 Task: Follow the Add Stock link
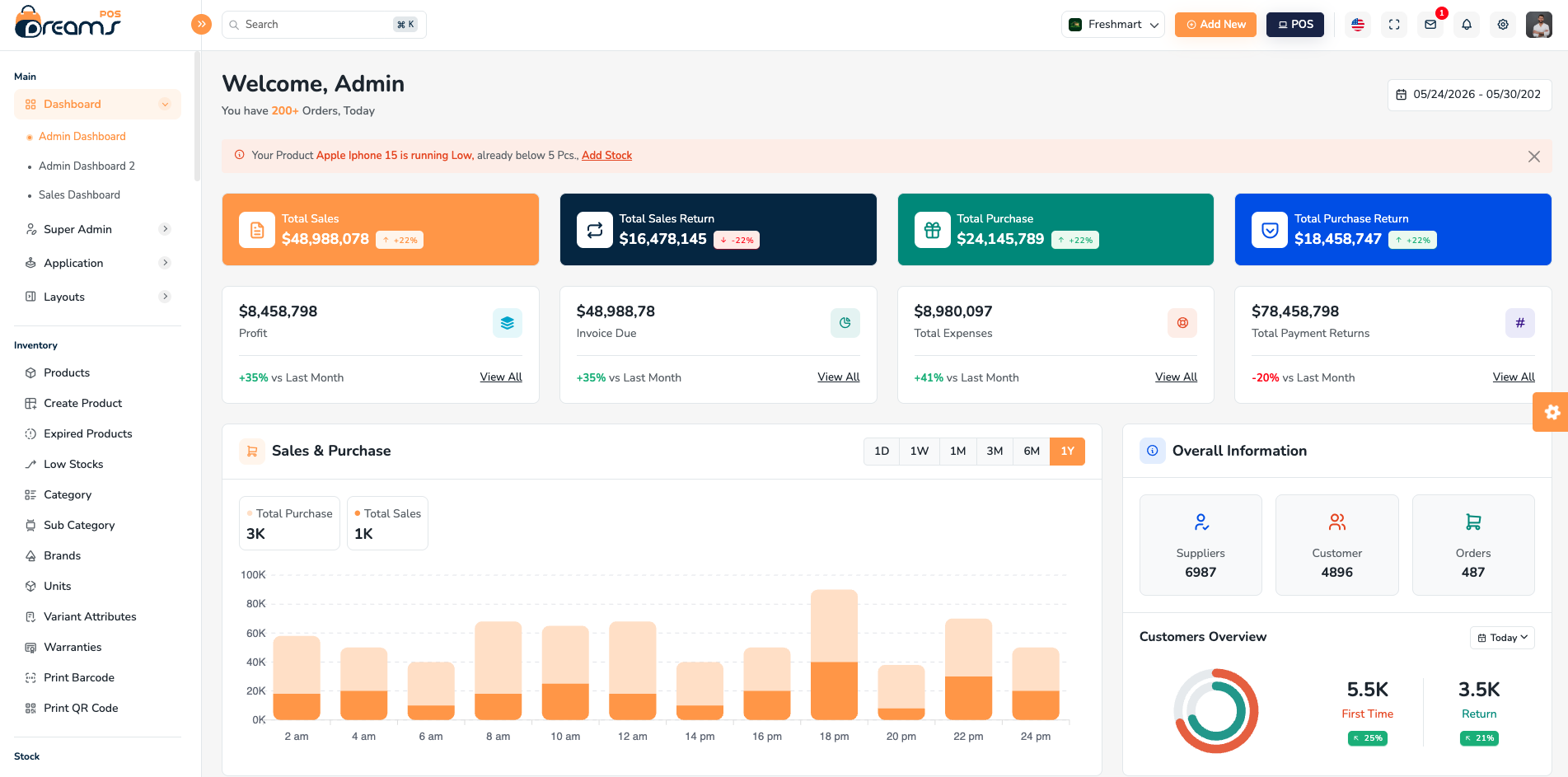tap(606, 155)
